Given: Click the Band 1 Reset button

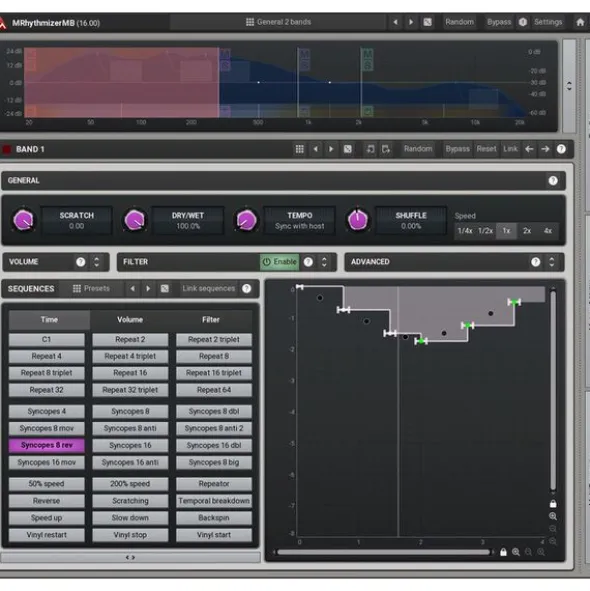Looking at the screenshot, I should tap(486, 149).
